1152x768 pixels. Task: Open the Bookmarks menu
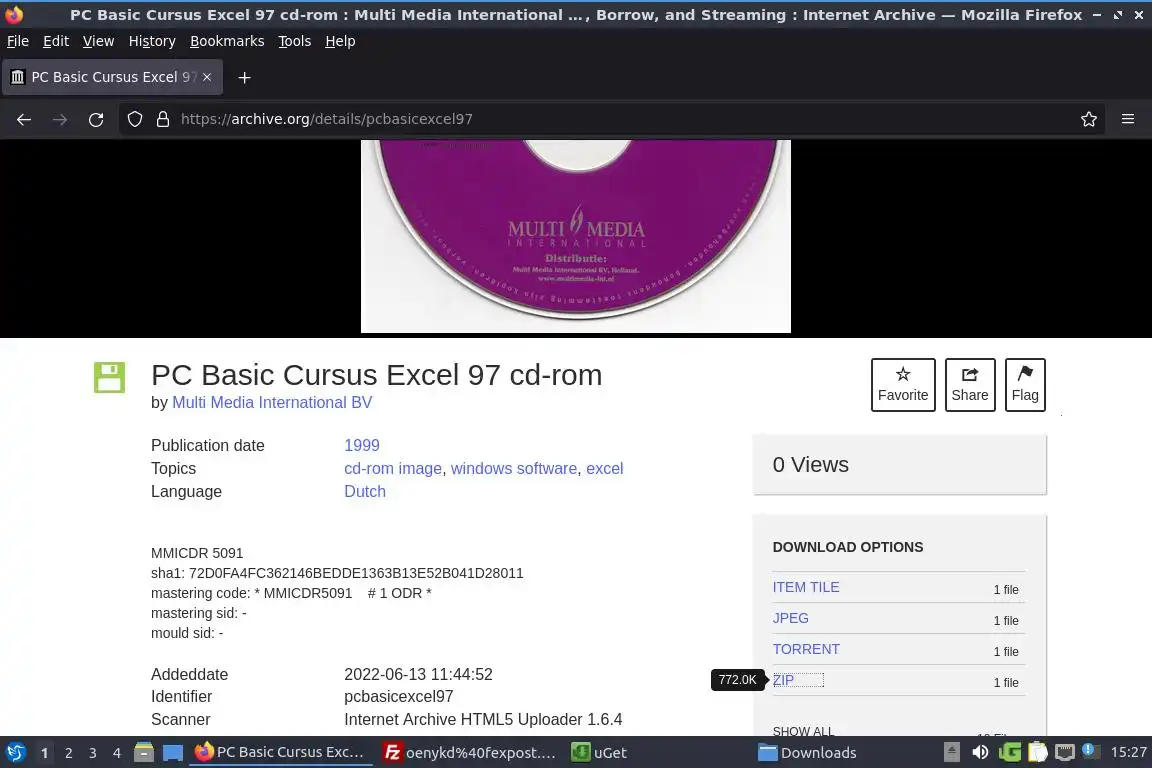click(x=227, y=41)
